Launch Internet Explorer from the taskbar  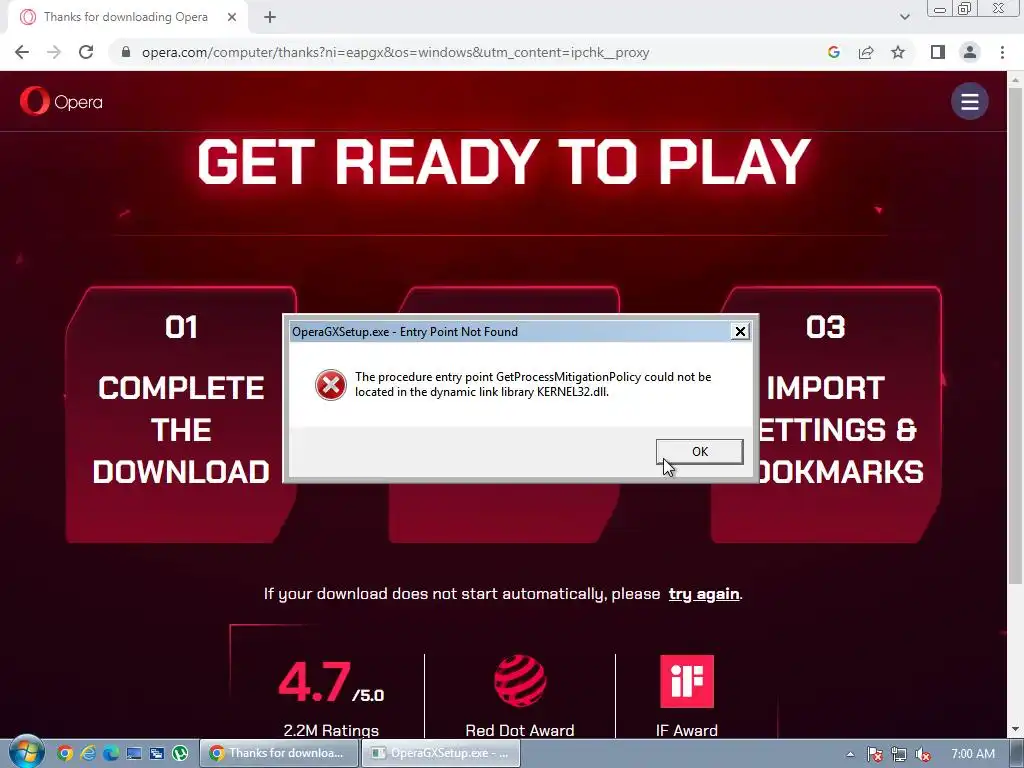(88, 753)
